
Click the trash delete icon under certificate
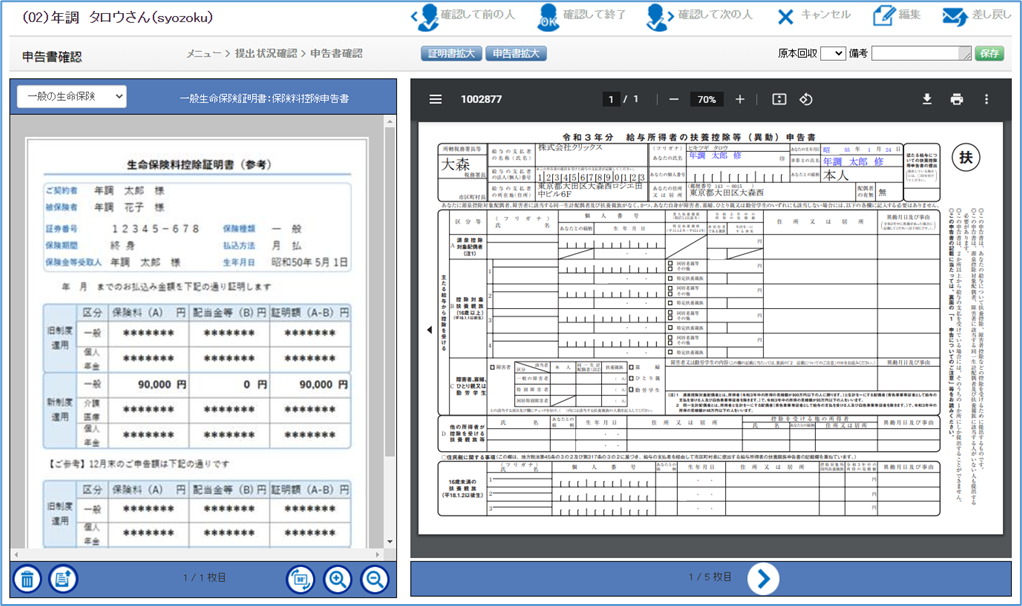click(x=28, y=578)
